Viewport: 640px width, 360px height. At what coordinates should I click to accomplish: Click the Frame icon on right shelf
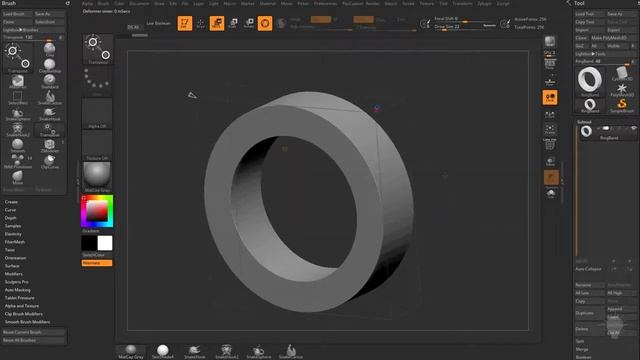tap(550, 130)
